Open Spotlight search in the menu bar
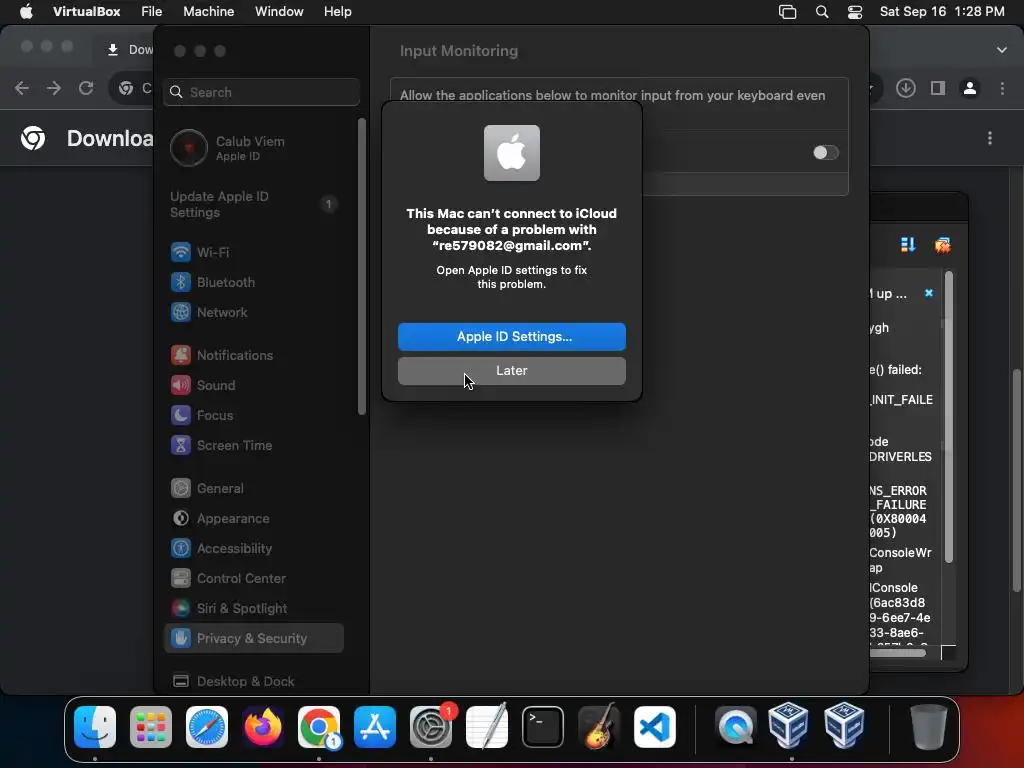 pos(822,12)
